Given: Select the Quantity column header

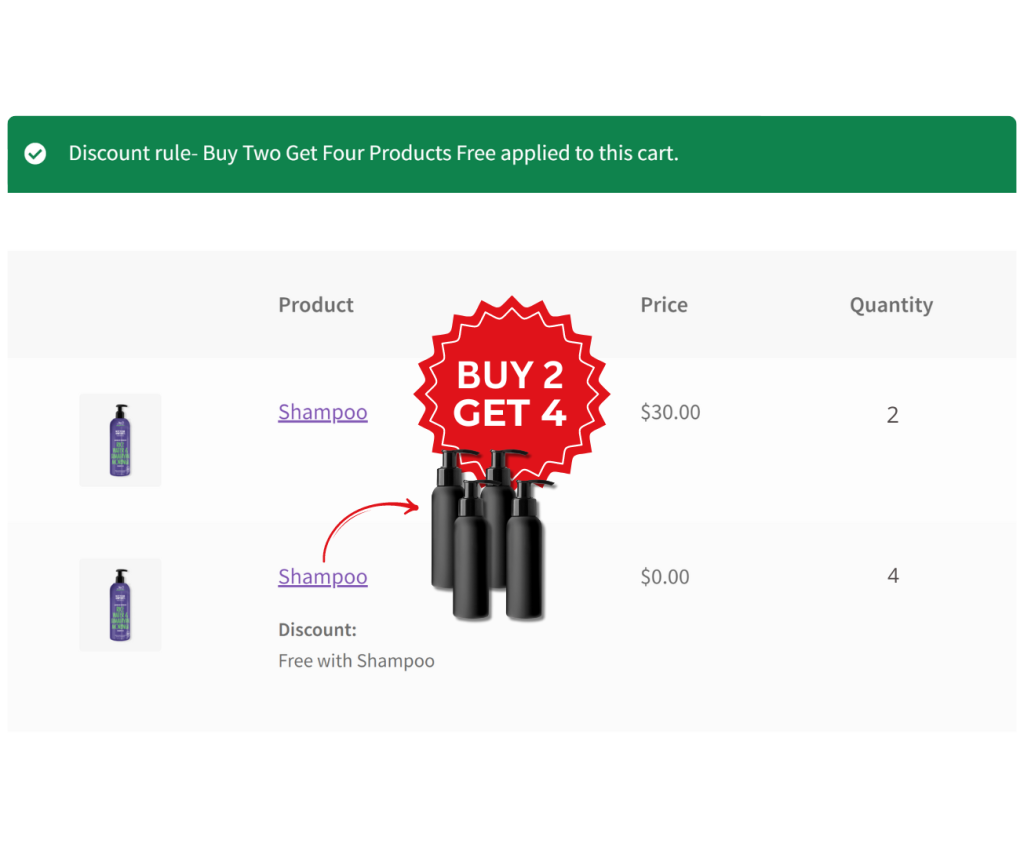Looking at the screenshot, I should click(x=891, y=305).
